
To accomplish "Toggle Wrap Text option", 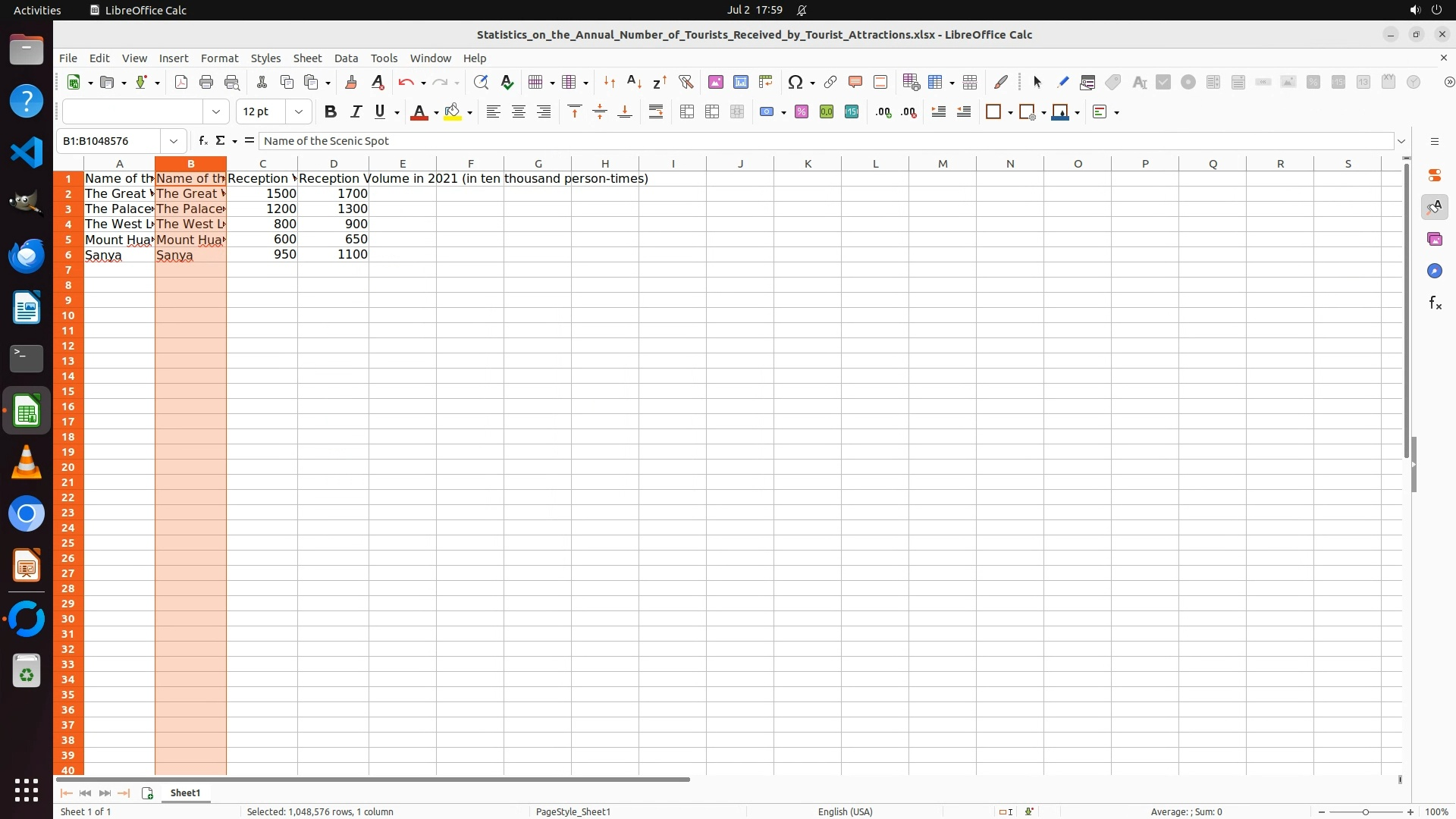I will (656, 112).
